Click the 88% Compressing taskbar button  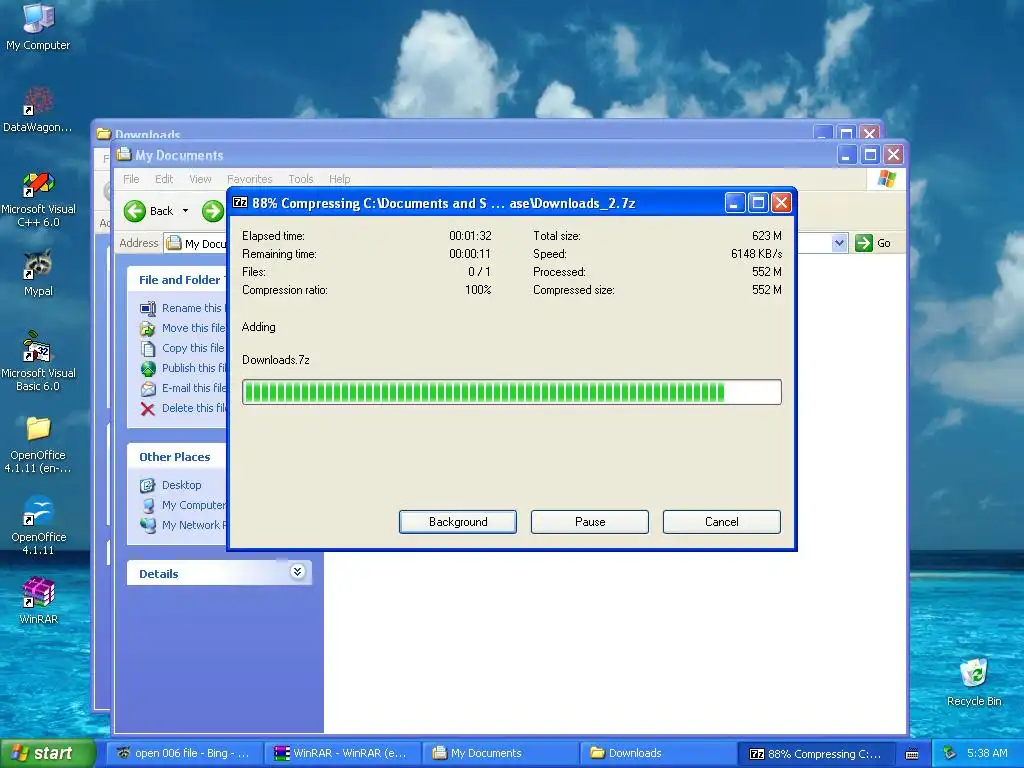click(x=817, y=754)
